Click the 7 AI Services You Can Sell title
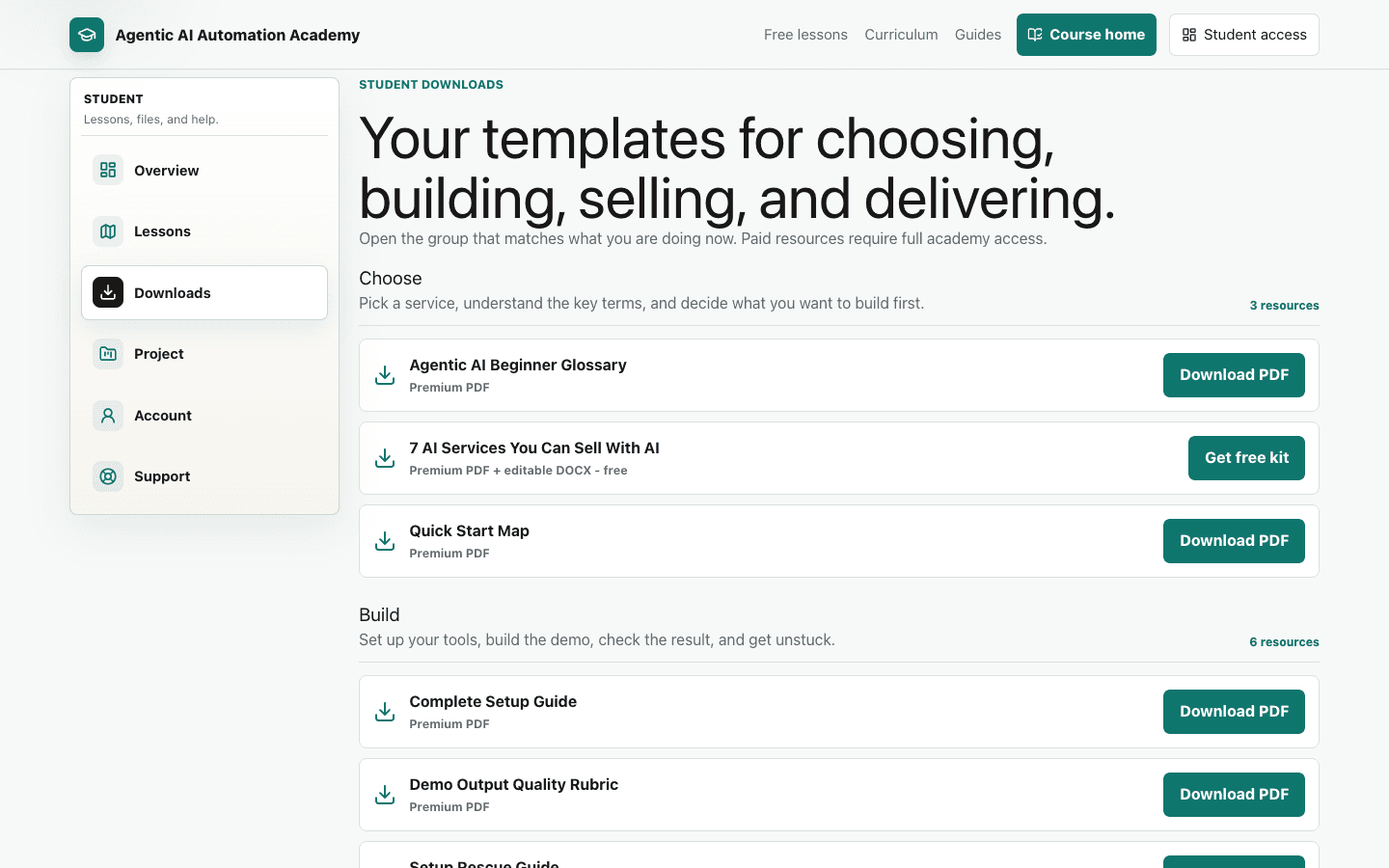Image resolution: width=1389 pixels, height=868 pixels. 534,448
